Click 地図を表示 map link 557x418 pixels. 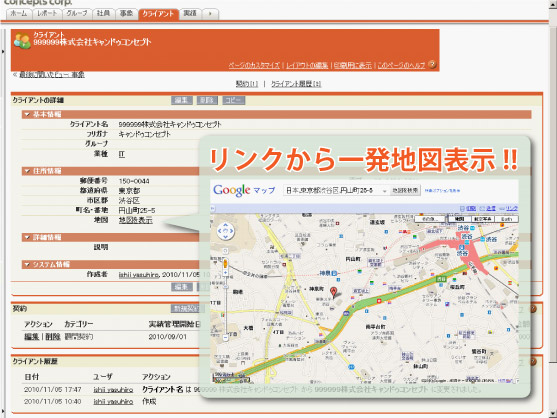pyautogui.click(x=135, y=220)
